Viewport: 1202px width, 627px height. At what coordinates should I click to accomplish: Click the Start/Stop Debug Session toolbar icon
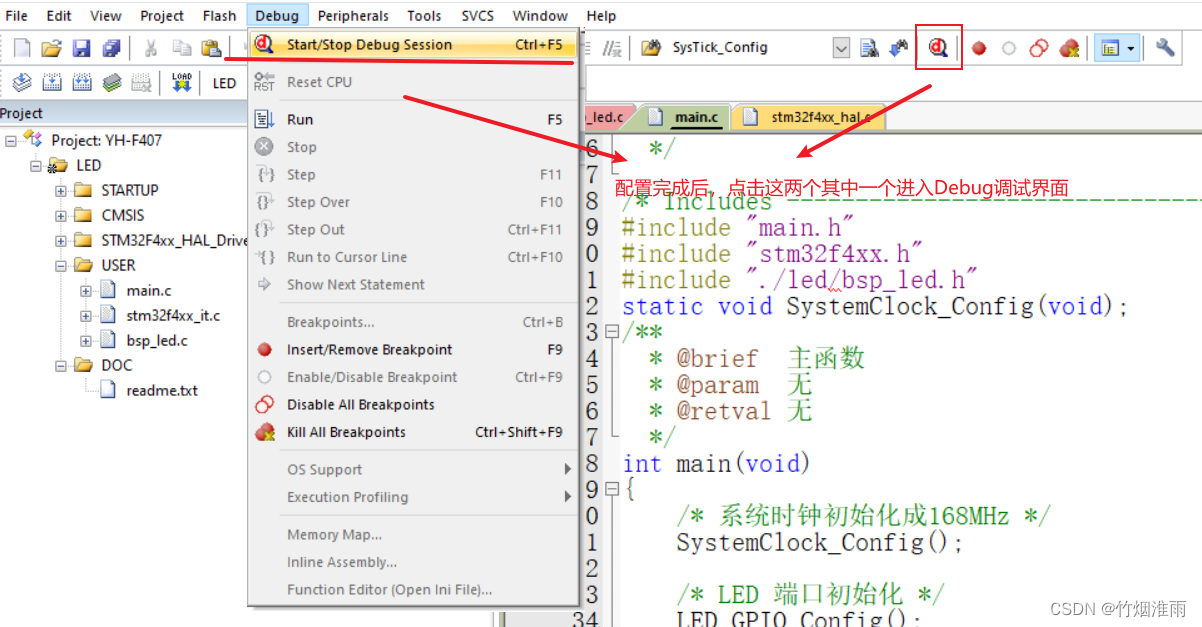938,47
